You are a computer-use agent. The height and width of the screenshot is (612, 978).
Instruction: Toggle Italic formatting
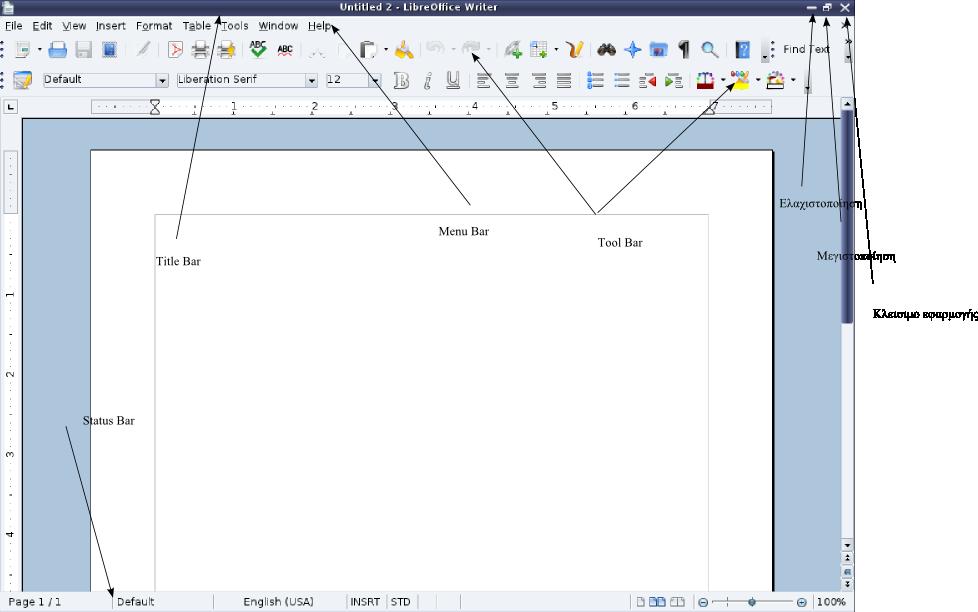(x=427, y=80)
